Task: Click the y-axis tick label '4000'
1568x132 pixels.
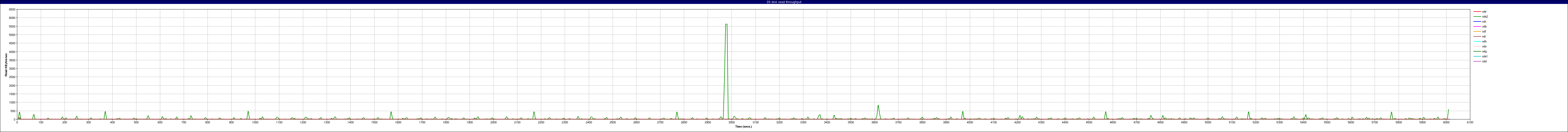Action: (12, 52)
